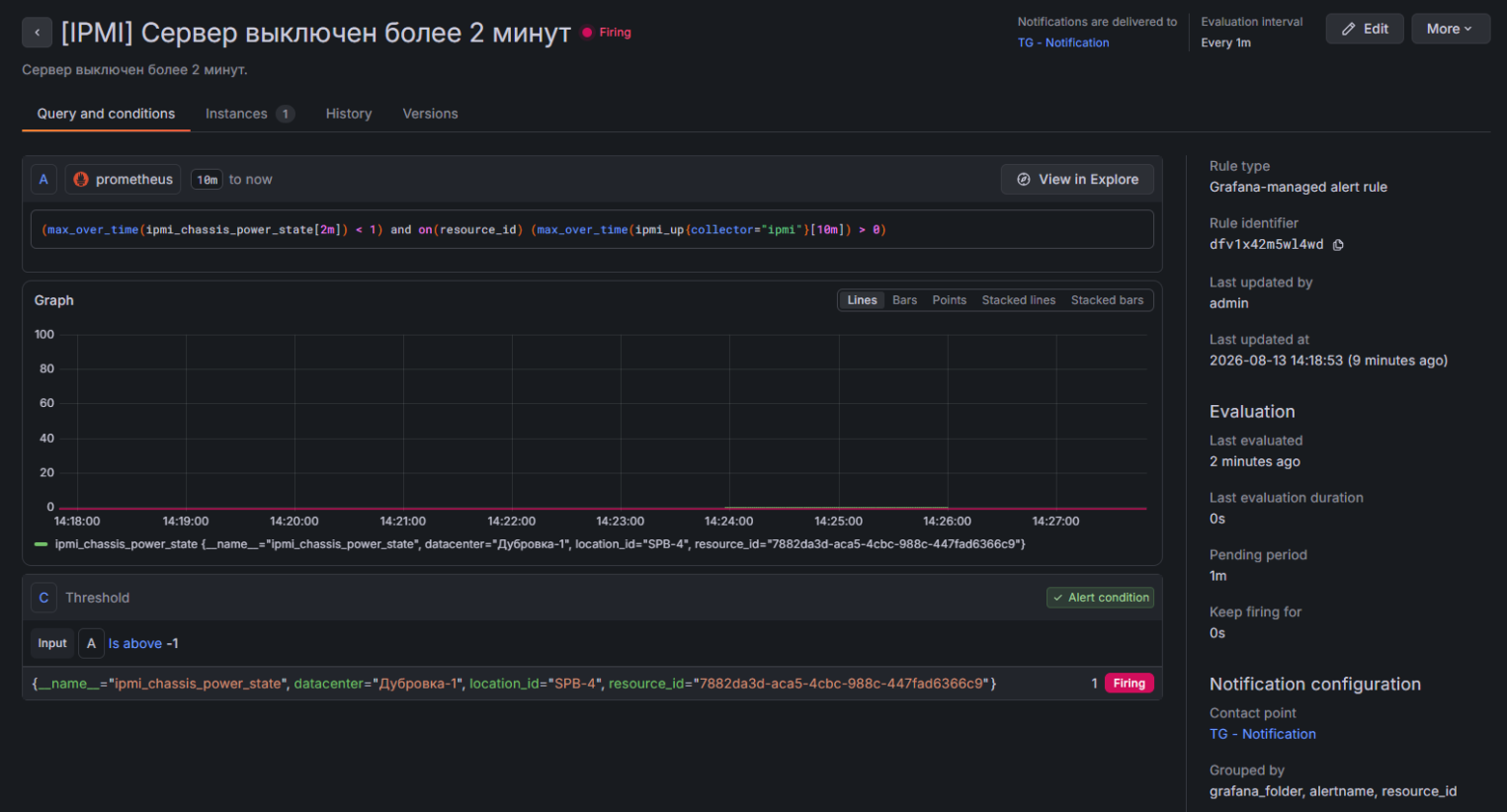Click the Threshold C reference badge

(43, 598)
